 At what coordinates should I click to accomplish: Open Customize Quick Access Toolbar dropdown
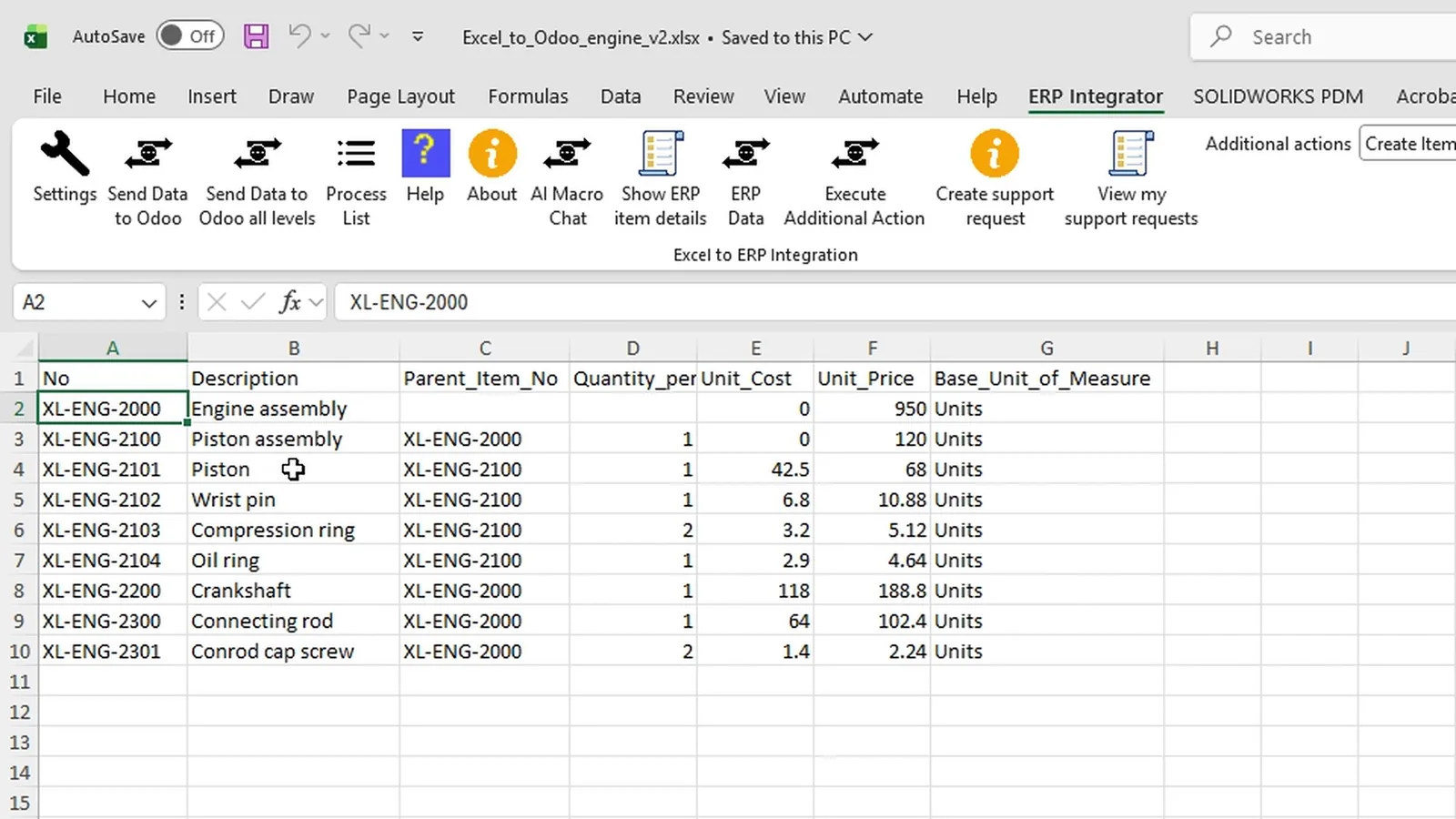click(418, 37)
